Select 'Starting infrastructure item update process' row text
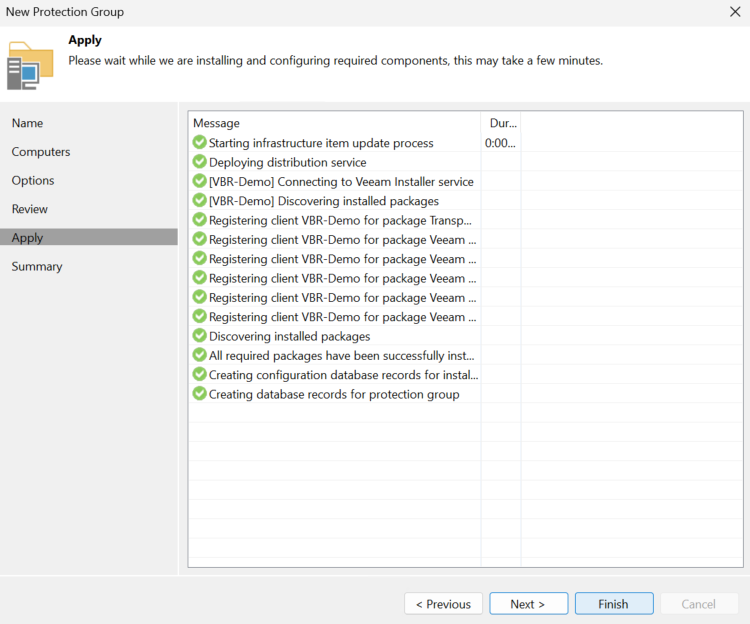This screenshot has width=750, height=624. 321,143
